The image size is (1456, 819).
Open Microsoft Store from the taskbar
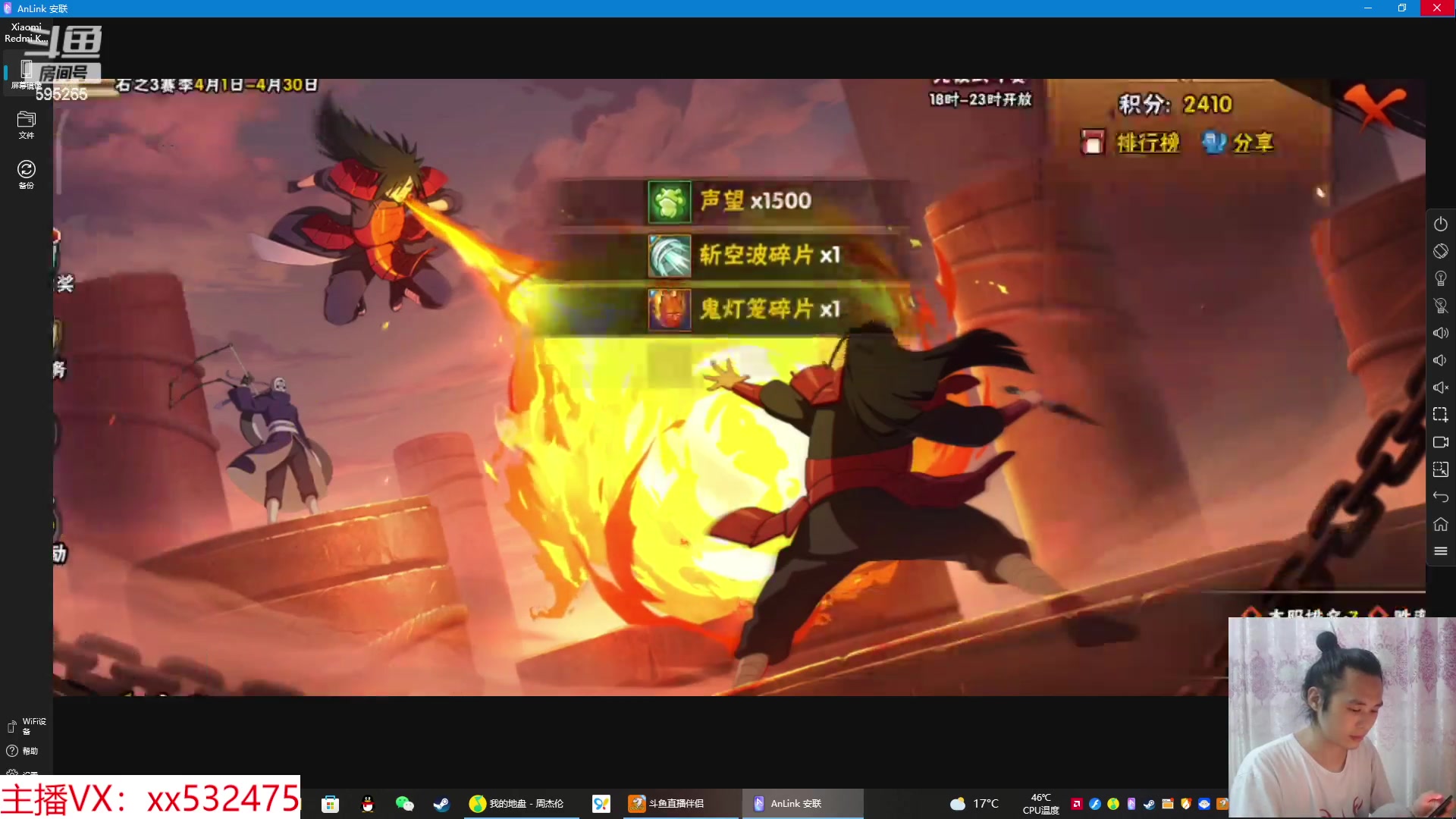pyautogui.click(x=330, y=804)
